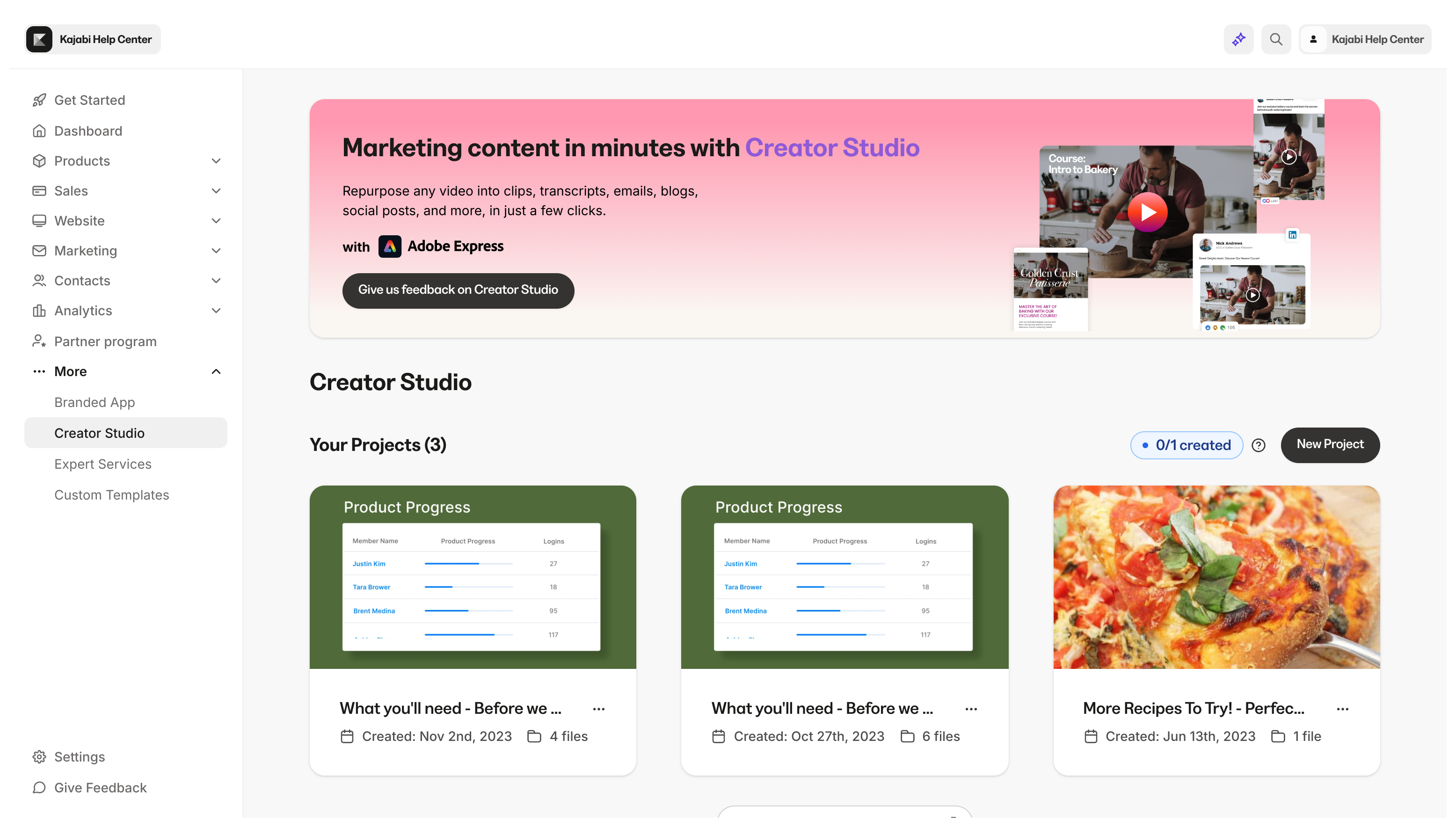Click 'More Recipes To Try!' project title

coord(1194,708)
